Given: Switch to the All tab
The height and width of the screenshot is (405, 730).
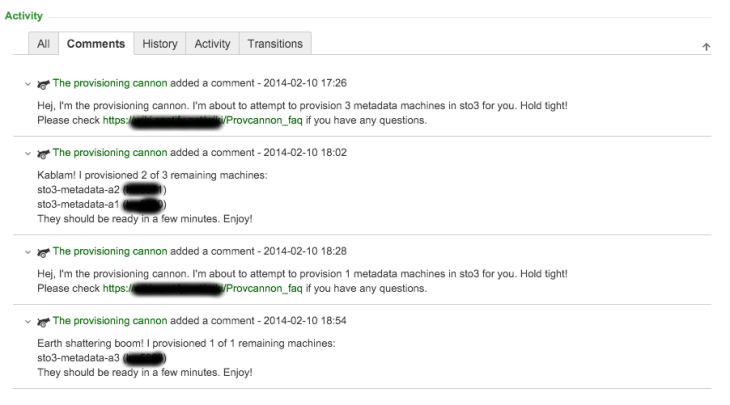Looking at the screenshot, I should 43,44.
